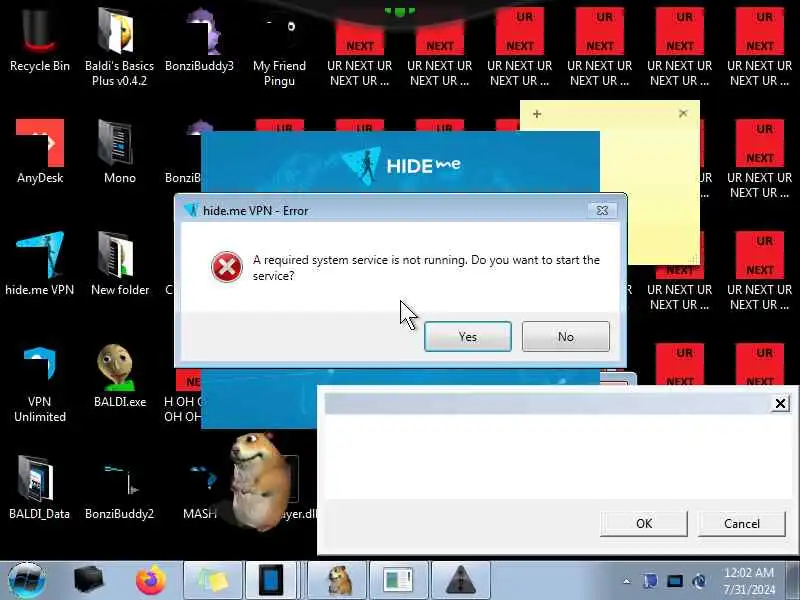This screenshot has height=600, width=800.
Task: Click the HIDE me logo in VPN window
Action: [401, 165]
